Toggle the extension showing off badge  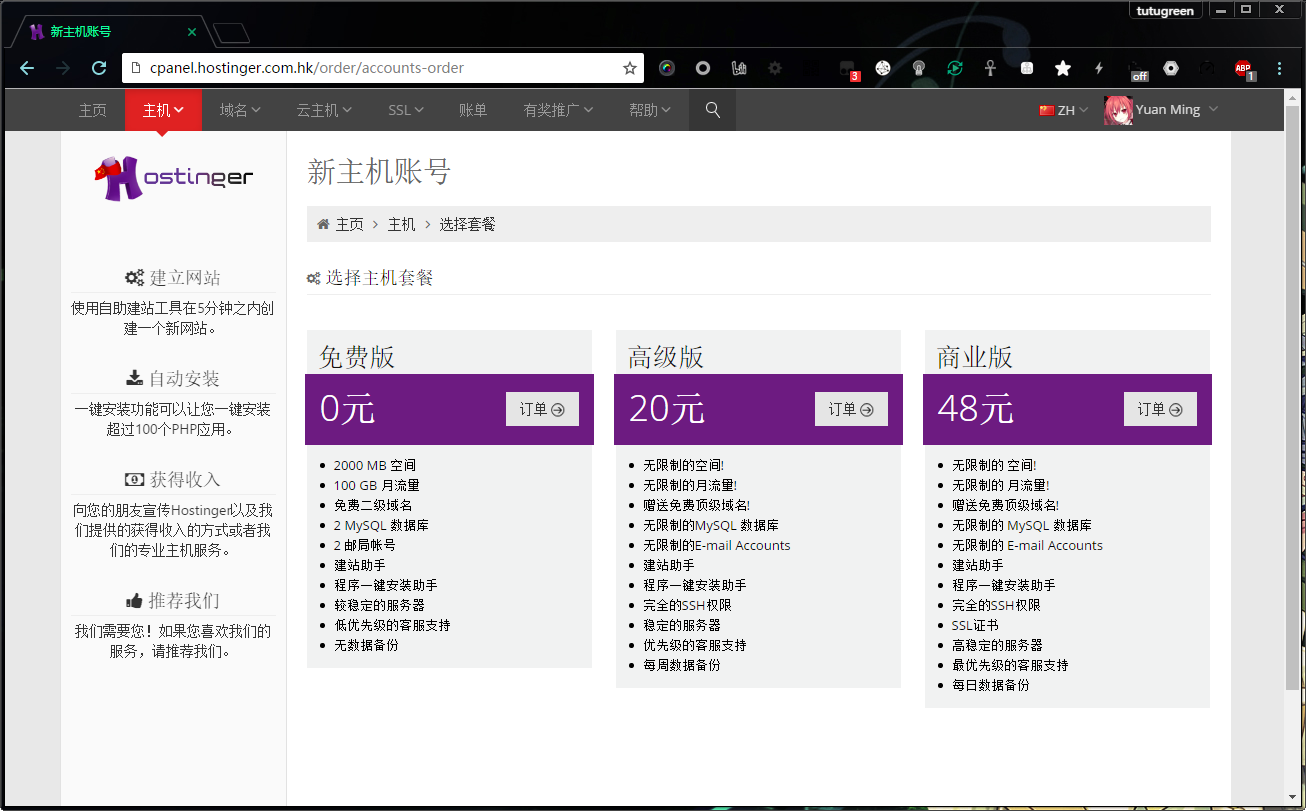(x=1137, y=70)
